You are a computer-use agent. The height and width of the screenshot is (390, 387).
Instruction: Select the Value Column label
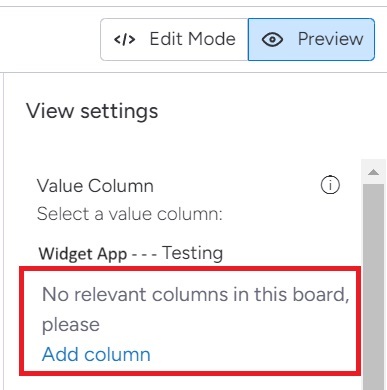95,186
